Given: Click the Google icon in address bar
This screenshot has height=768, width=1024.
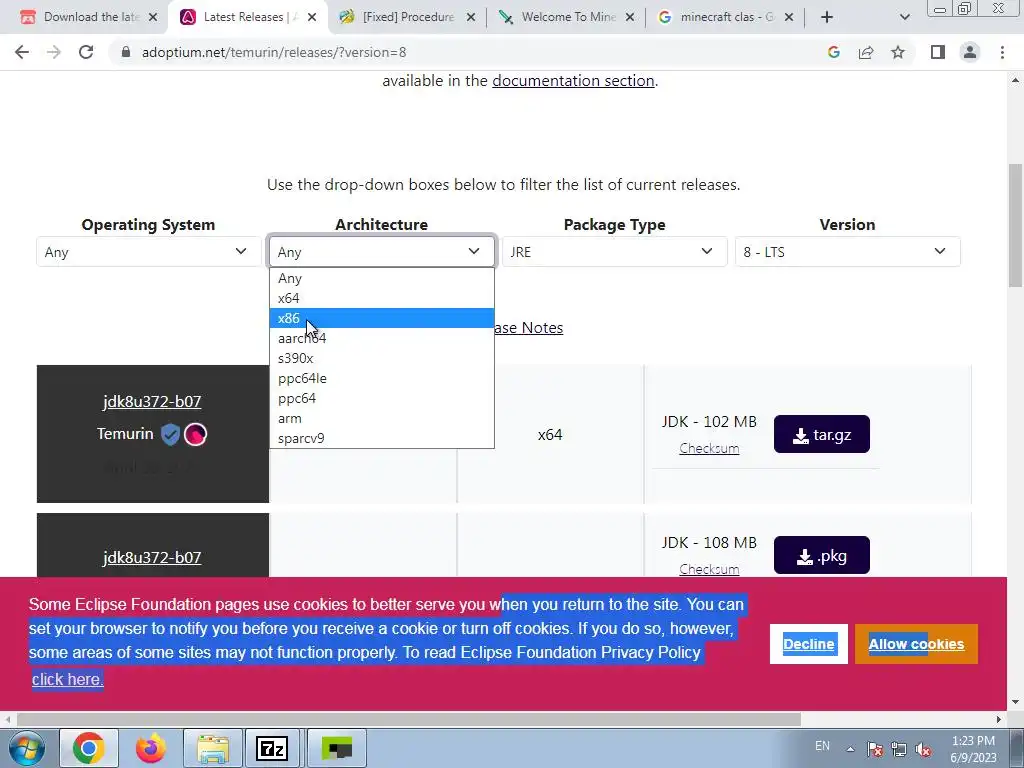Looking at the screenshot, I should point(833,52).
